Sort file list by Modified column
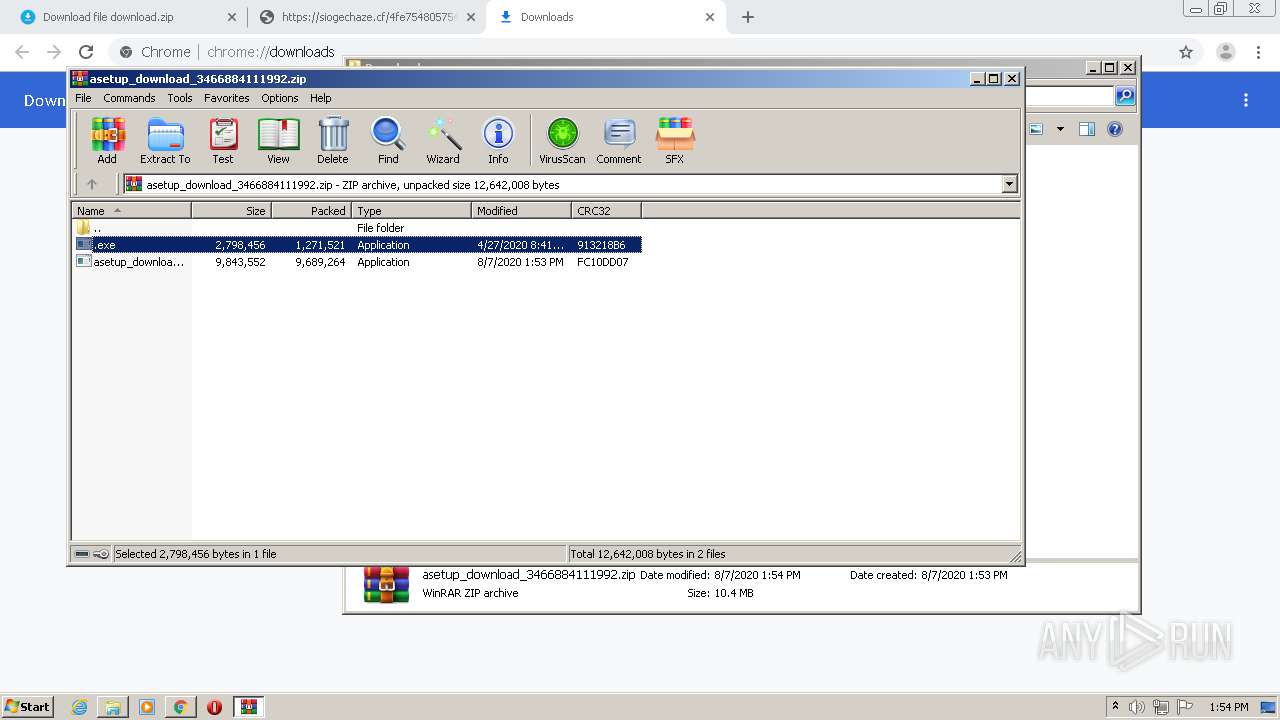This screenshot has height=720, width=1280. pos(521,211)
